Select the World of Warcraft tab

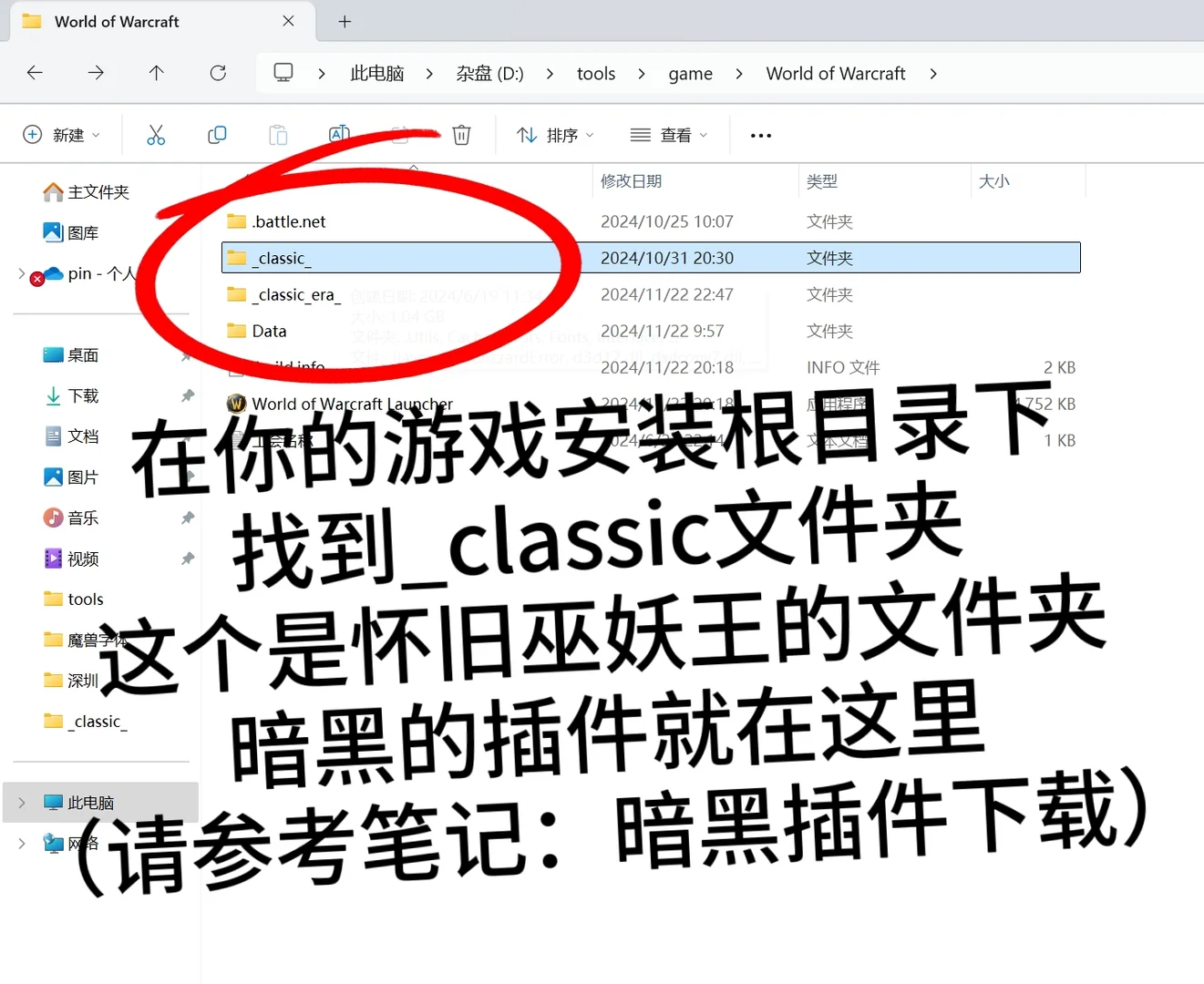click(x=162, y=22)
